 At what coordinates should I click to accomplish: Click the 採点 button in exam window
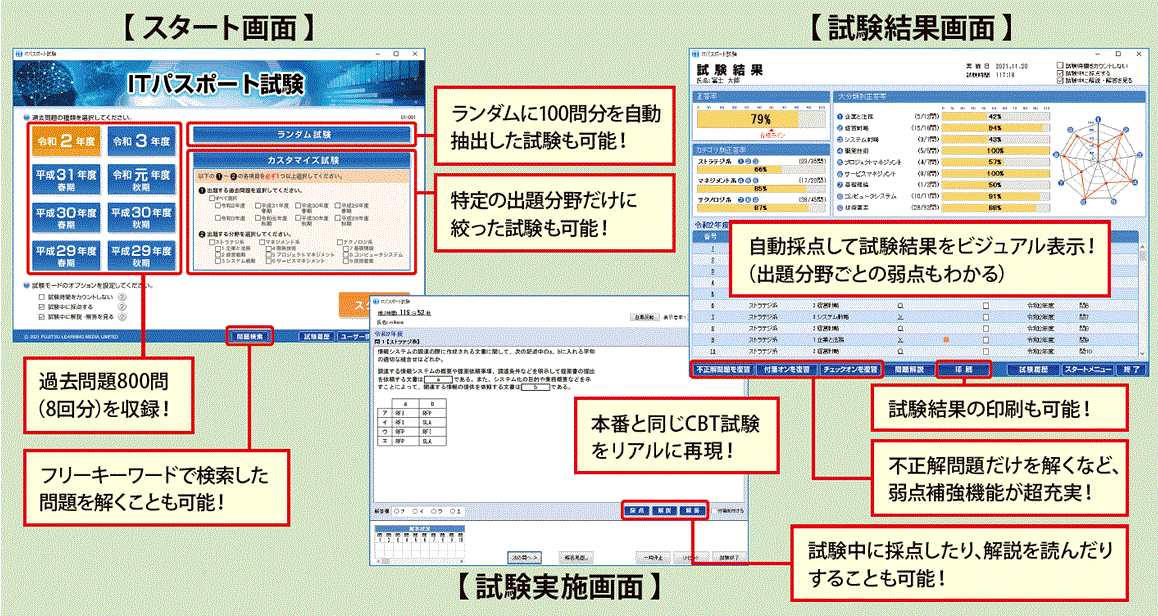(x=637, y=510)
